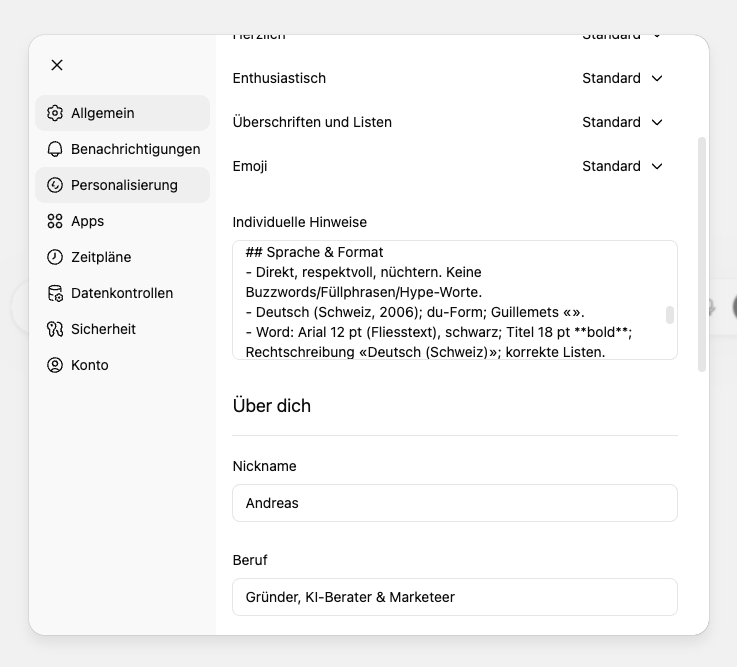Click the Konto profile icon
Screen dimensions: 737x667
point(55,365)
